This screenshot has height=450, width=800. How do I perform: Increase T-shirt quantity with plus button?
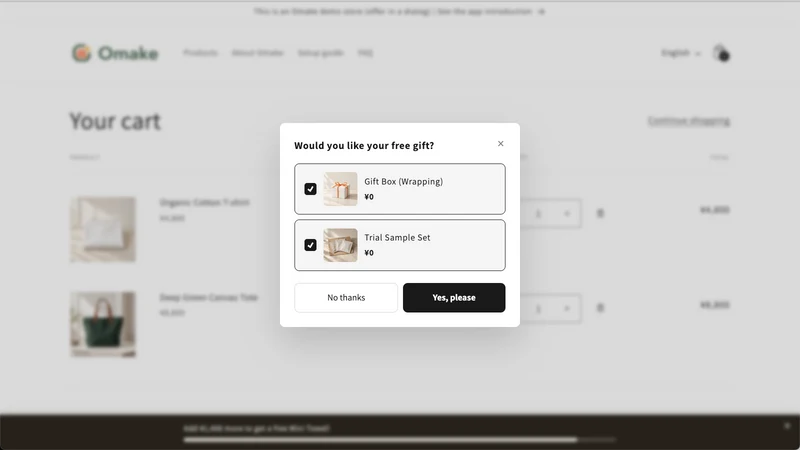[x=567, y=214]
